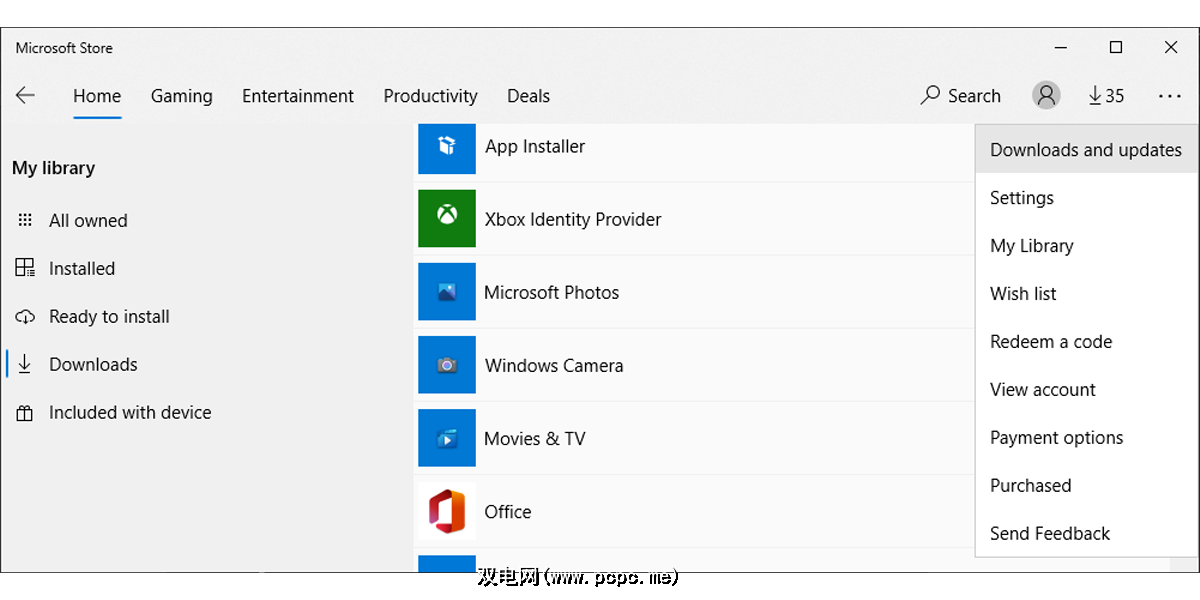1200x600 pixels.
Task: Open Settings from the menu
Action: click(1086, 198)
